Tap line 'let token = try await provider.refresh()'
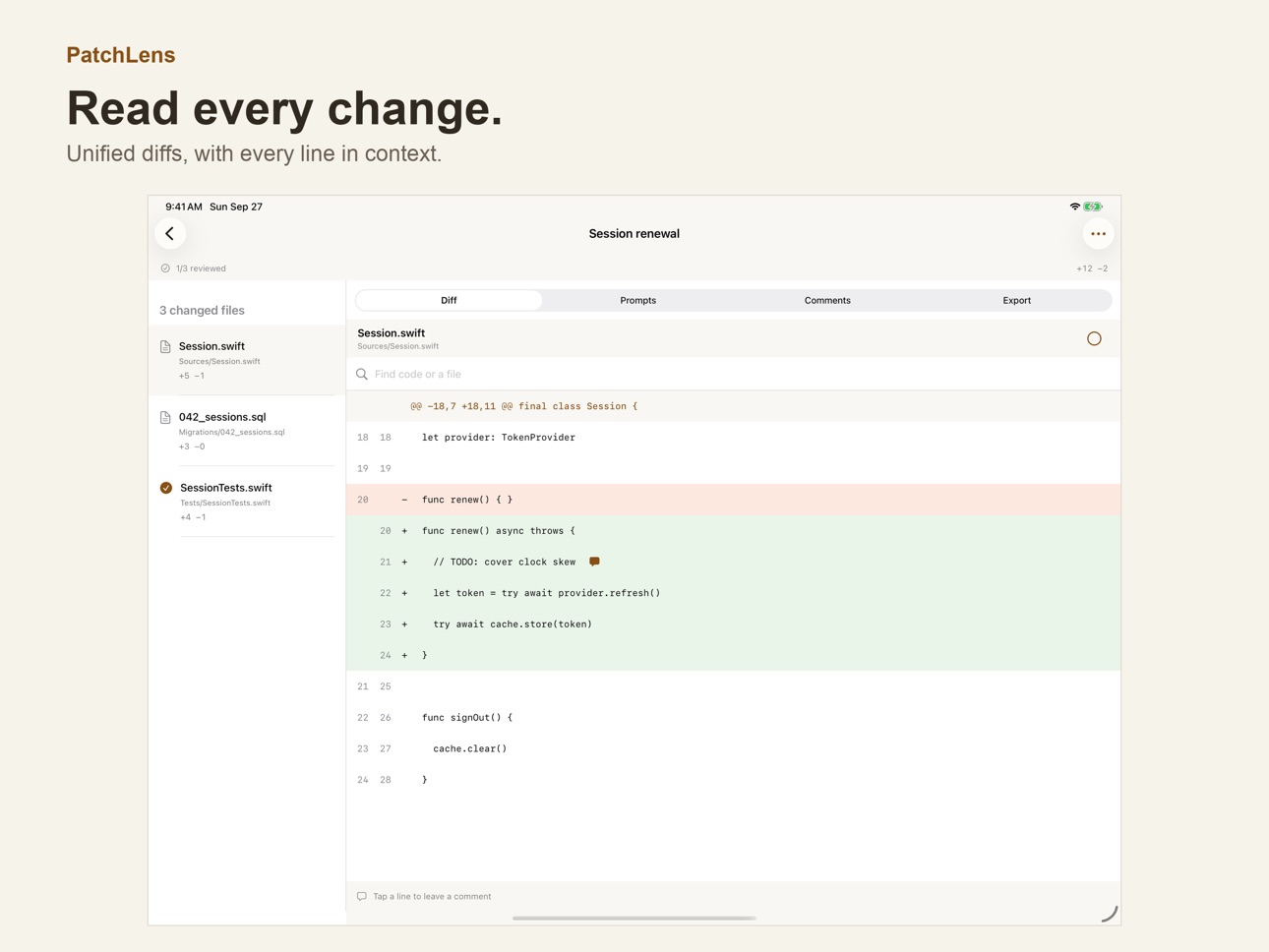1269x952 pixels. (x=733, y=593)
